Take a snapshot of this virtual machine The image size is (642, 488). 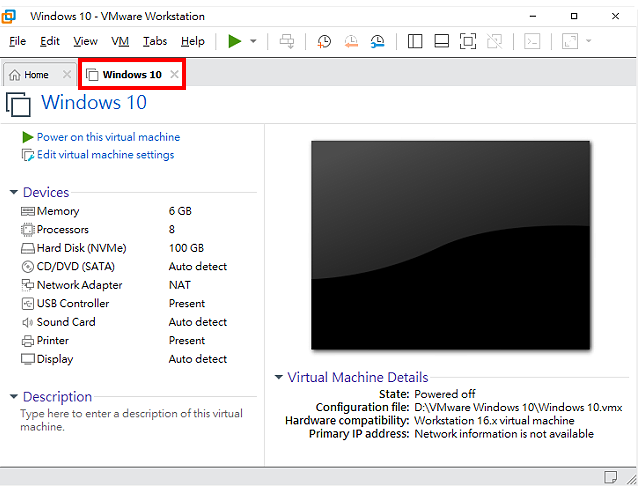[324, 41]
